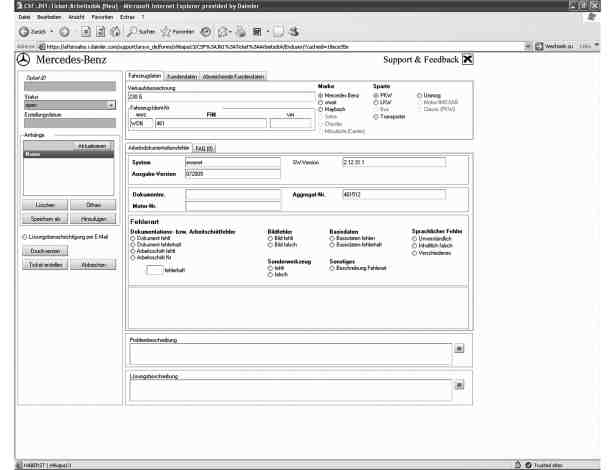615x470 pixels.
Task: Open the Back button history dropdown arrow
Action: [x=52, y=32]
